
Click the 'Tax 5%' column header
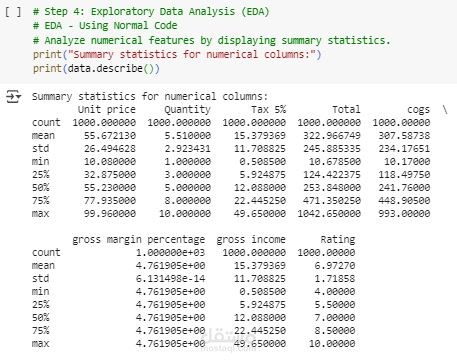click(269, 110)
